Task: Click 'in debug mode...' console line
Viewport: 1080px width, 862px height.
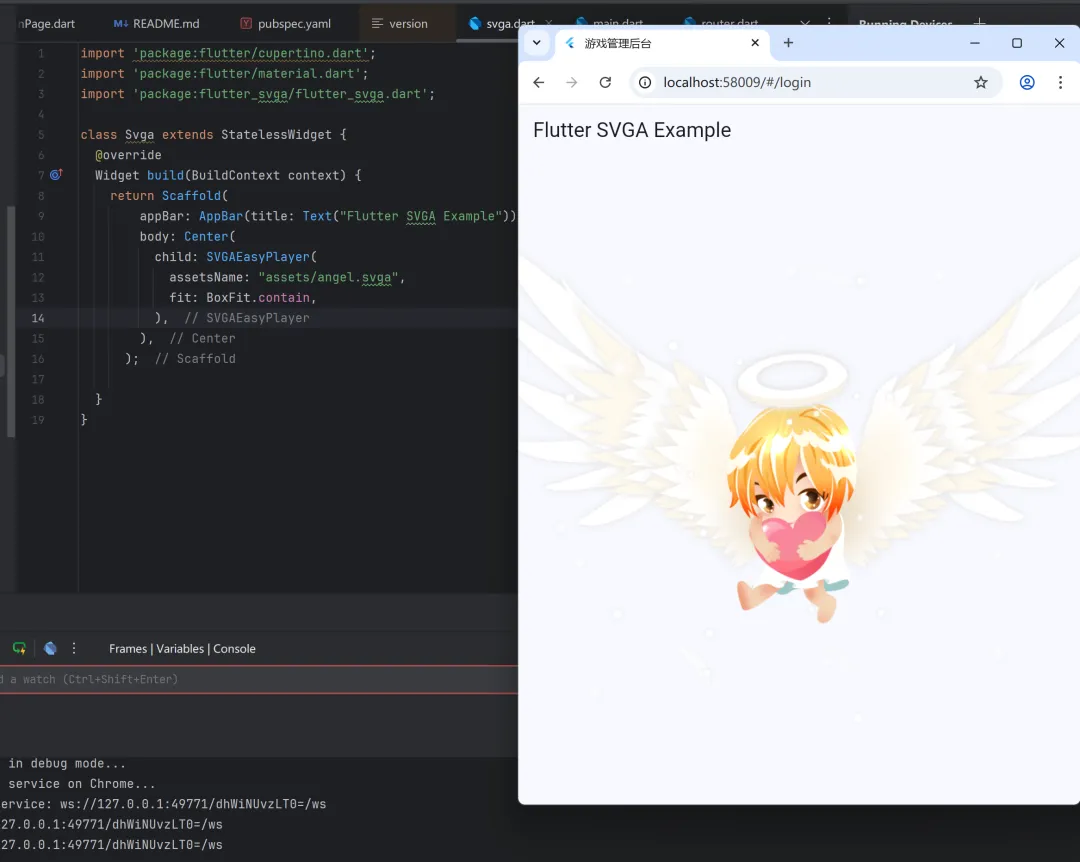Action: pos(67,763)
